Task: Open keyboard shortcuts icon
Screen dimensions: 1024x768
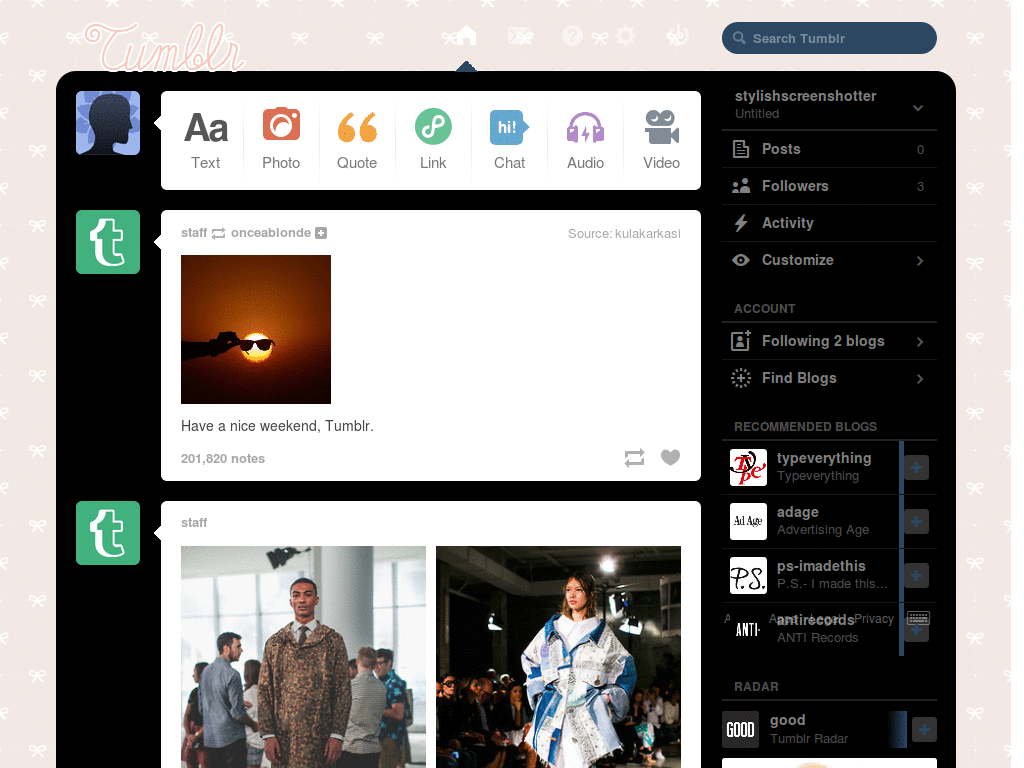Action: click(918, 618)
